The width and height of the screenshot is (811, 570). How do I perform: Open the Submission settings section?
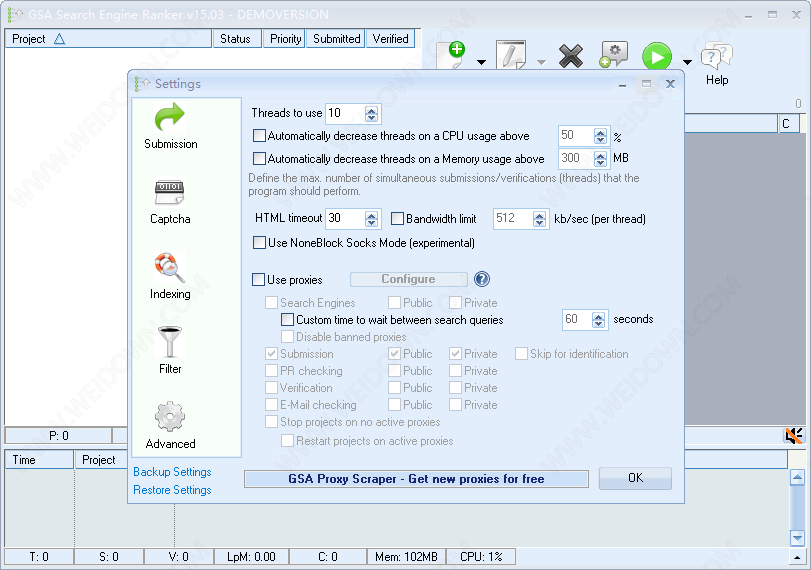(170, 126)
